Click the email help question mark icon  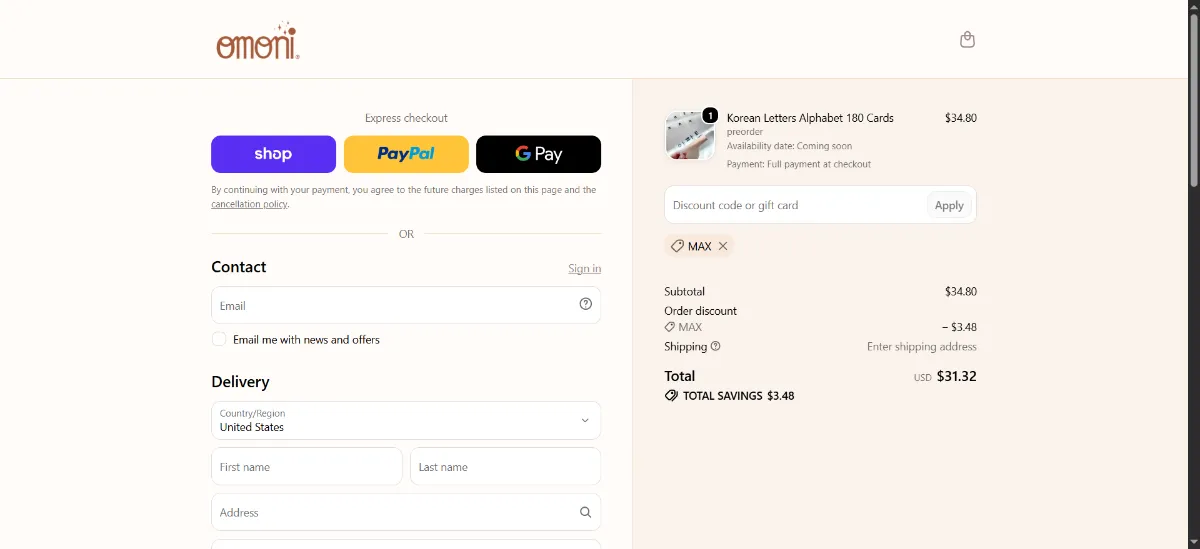[x=586, y=304]
